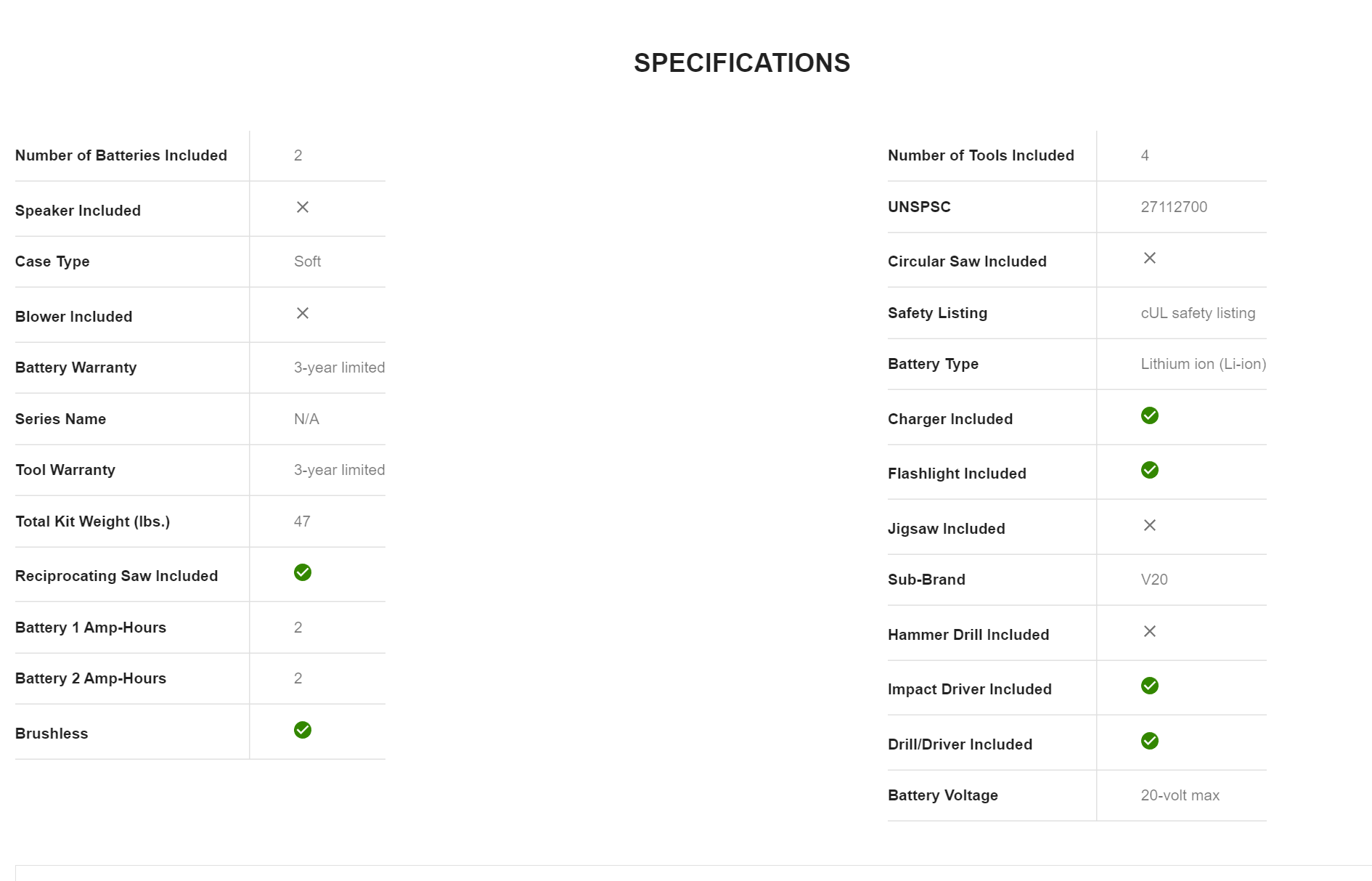Click the Total Kit Weight label

pyautogui.click(x=92, y=521)
